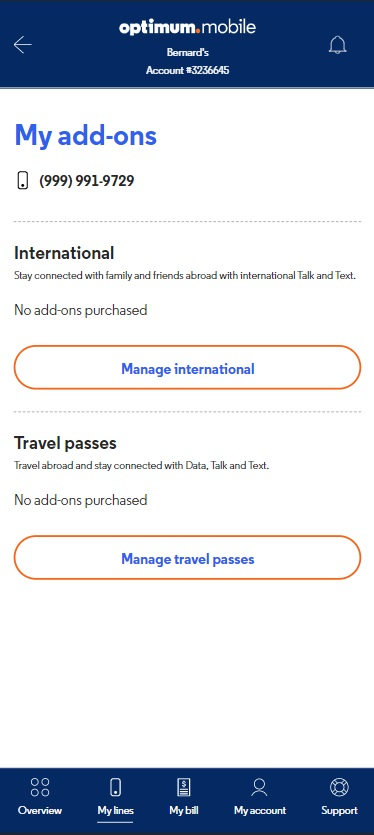Tap the My lines phone icon

[115, 787]
